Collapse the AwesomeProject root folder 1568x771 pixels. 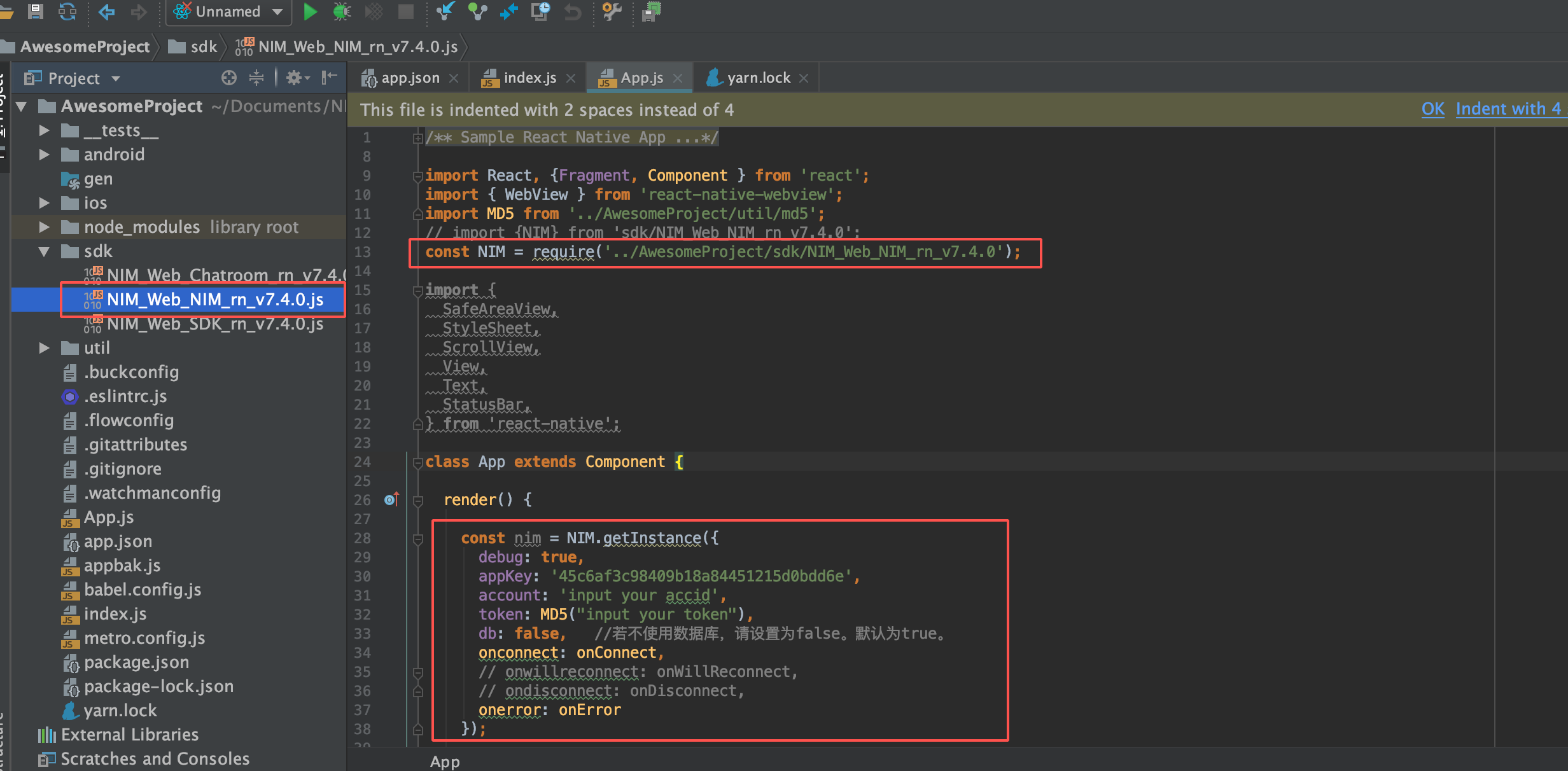[x=21, y=106]
